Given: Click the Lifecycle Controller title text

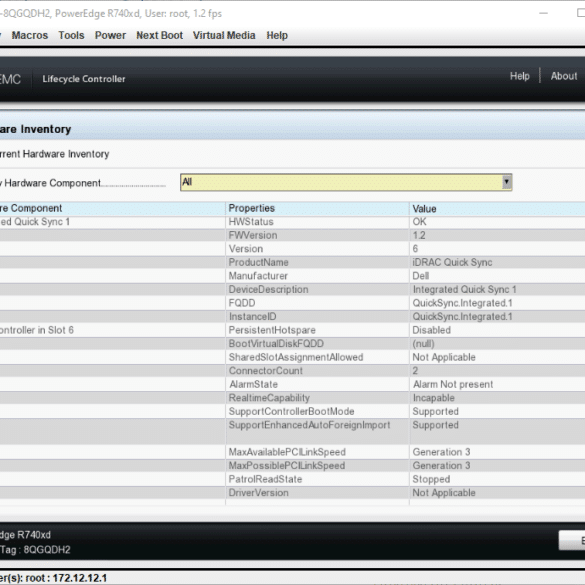Looking at the screenshot, I should click(84, 79).
